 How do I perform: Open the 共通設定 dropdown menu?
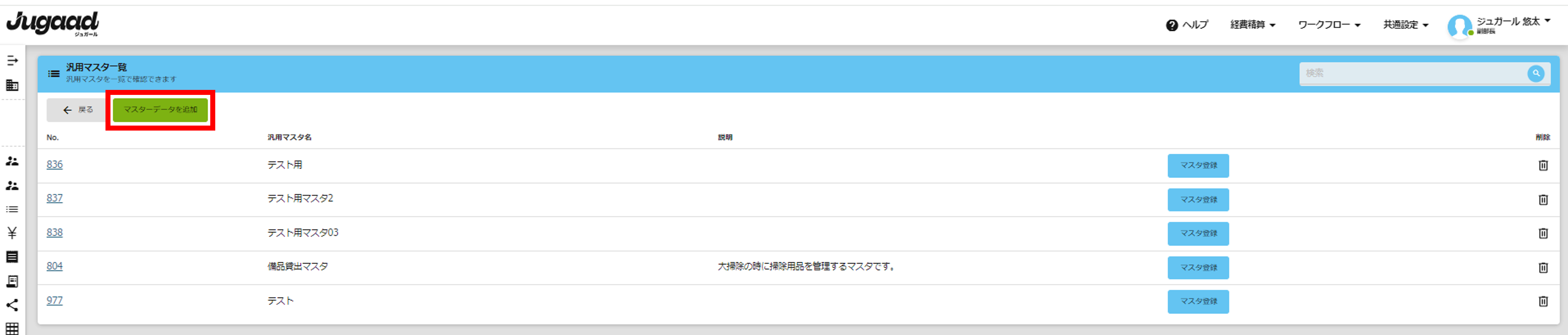1405,25
